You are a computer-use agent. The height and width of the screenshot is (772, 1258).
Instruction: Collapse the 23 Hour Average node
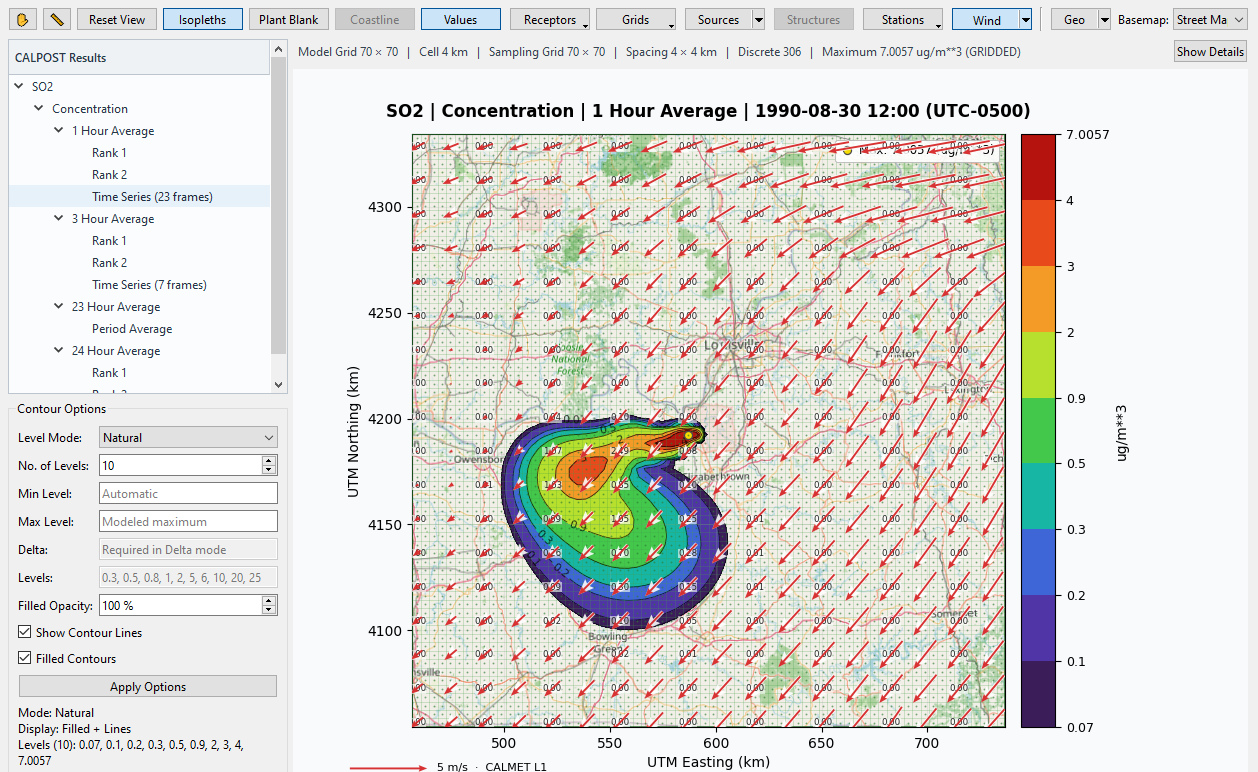[59, 307]
